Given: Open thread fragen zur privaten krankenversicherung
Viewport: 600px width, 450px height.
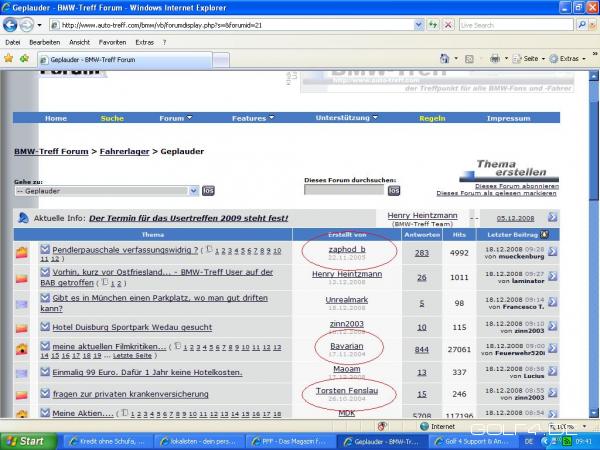Looking at the screenshot, I should click(x=130, y=394).
